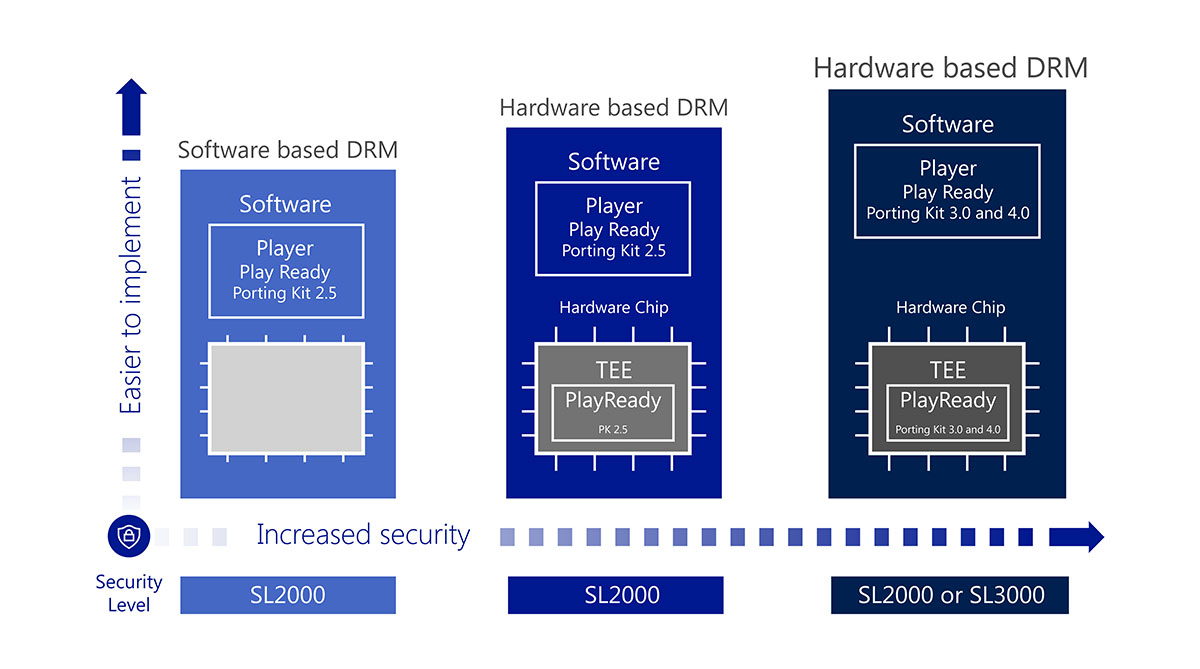
Task: Toggle the SL2000 badge under the middle panel
Action: [615, 594]
